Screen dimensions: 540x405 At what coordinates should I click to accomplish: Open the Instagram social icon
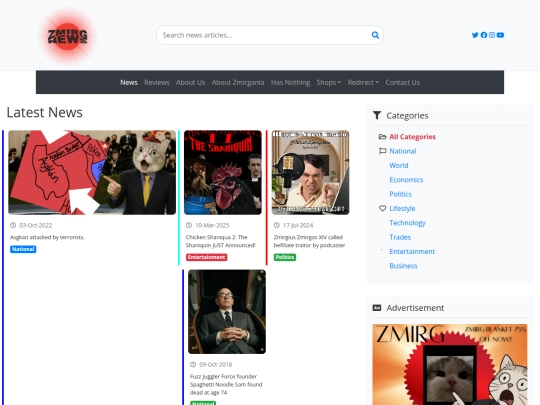pyautogui.click(x=492, y=35)
